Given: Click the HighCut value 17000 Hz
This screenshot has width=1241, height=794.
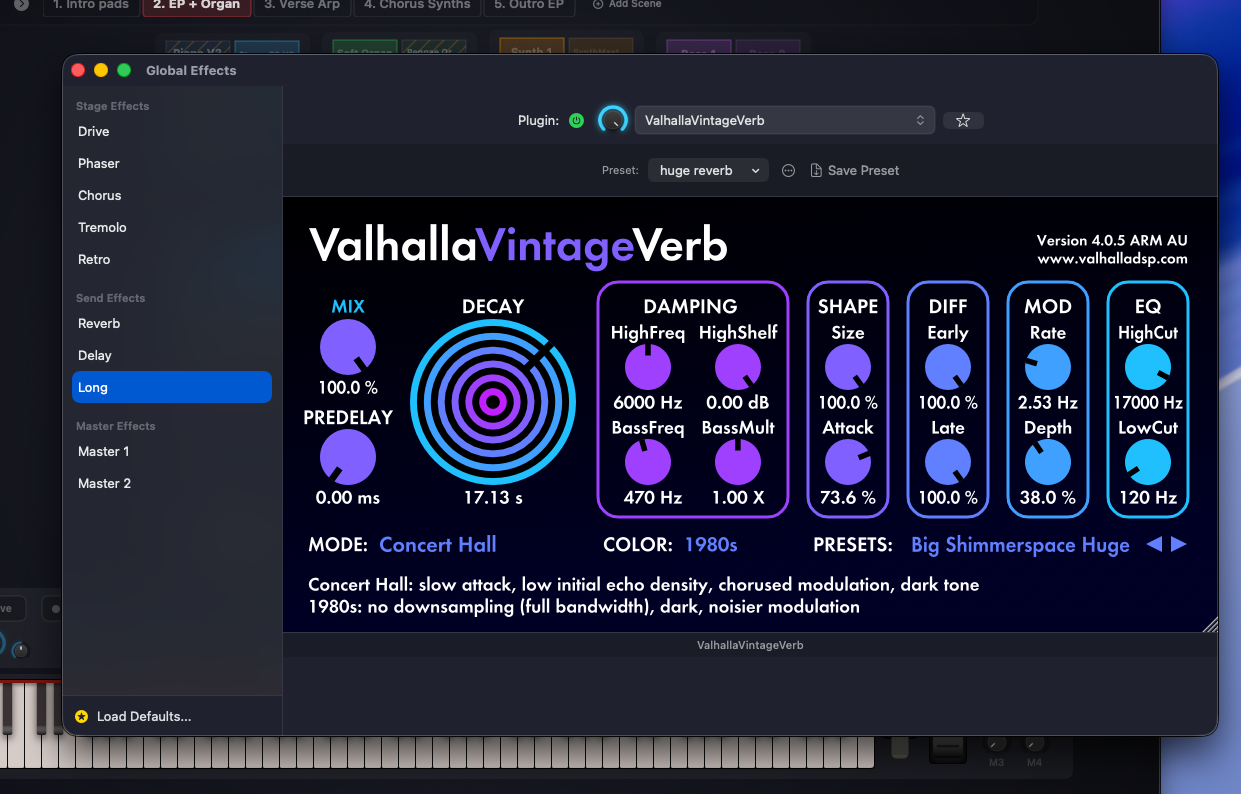Looking at the screenshot, I should (x=1148, y=403).
